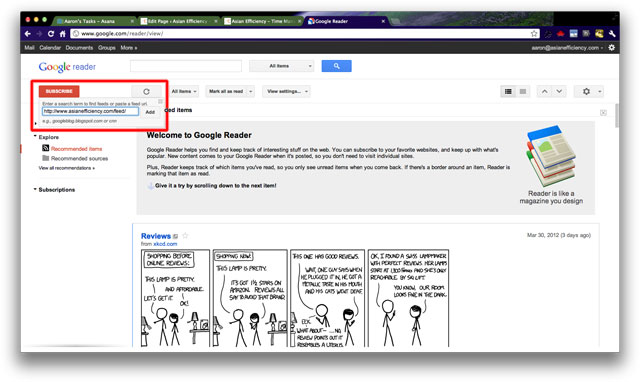This screenshot has height=382, width=640.
Task: Click the red SUBSCRIBE button
Action: pos(59,91)
